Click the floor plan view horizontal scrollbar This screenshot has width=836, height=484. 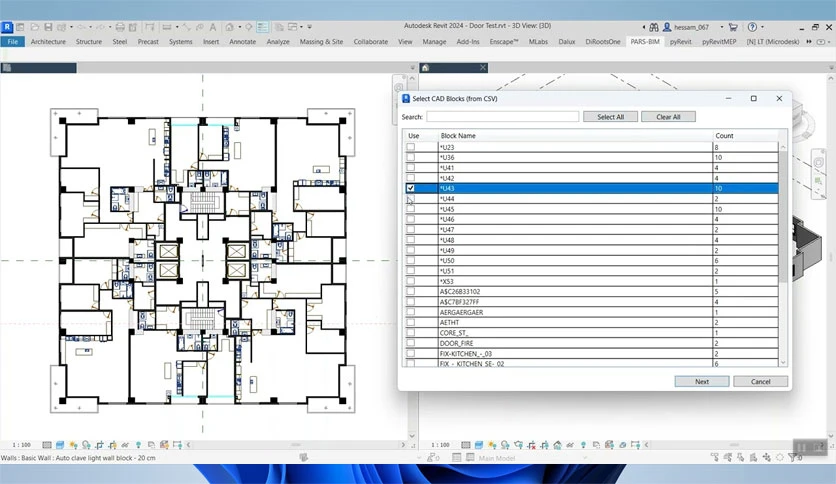pos(296,445)
